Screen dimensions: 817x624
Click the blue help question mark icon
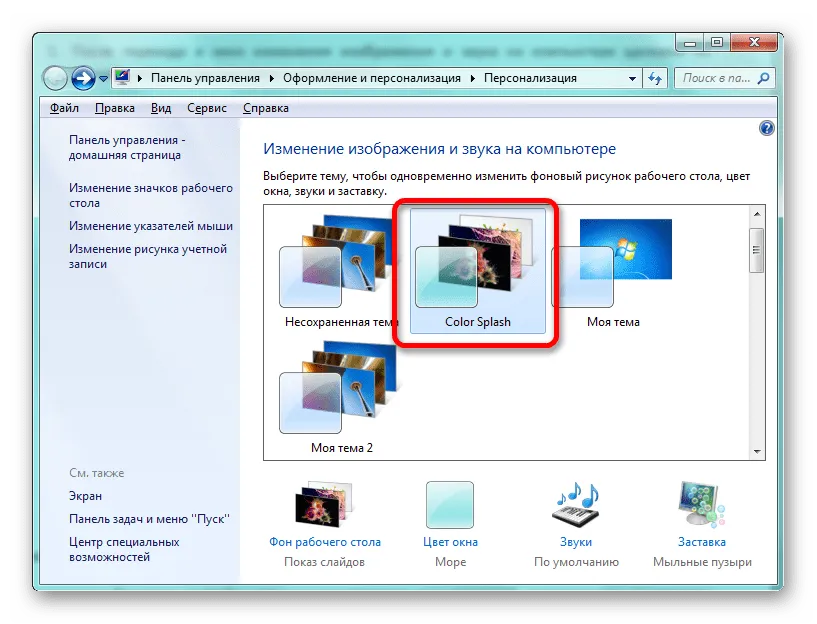coord(766,128)
